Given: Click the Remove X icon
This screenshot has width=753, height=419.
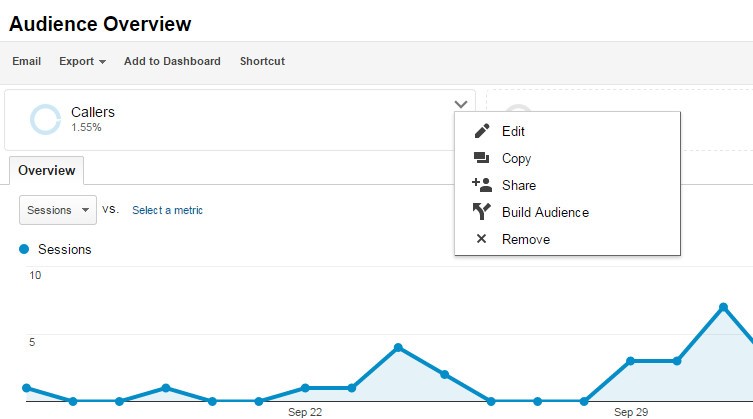Looking at the screenshot, I should 481,238.
